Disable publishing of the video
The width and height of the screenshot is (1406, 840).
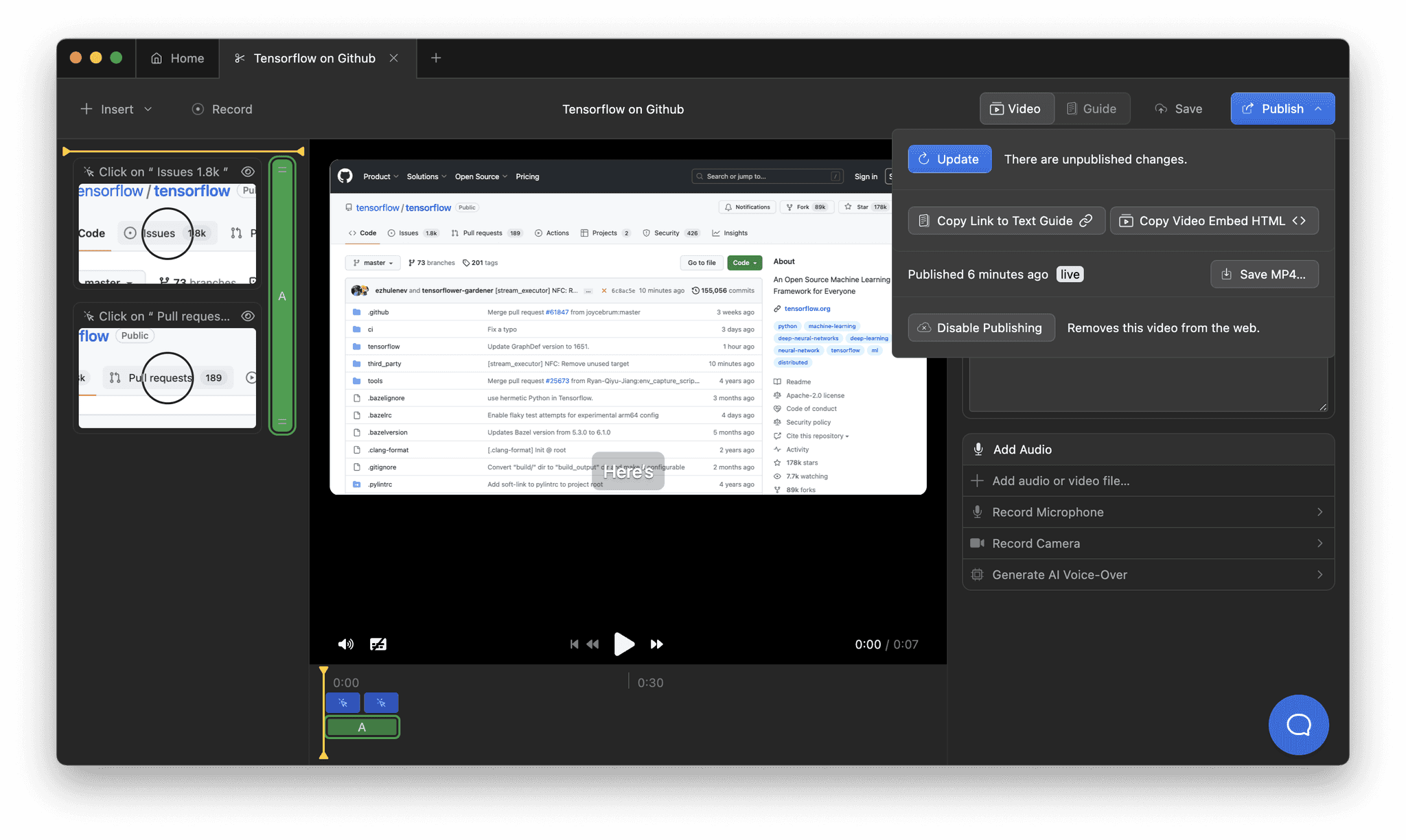pyautogui.click(x=981, y=327)
